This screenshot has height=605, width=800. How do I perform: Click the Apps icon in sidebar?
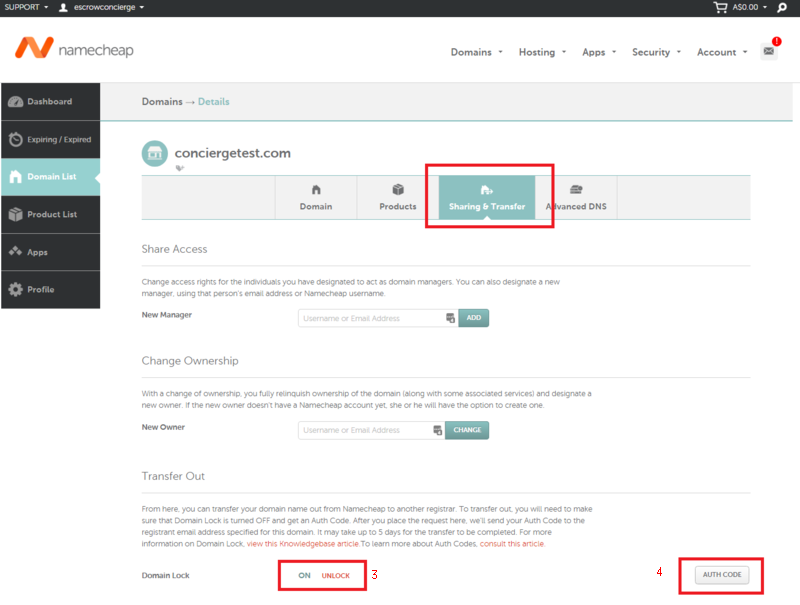point(15,252)
